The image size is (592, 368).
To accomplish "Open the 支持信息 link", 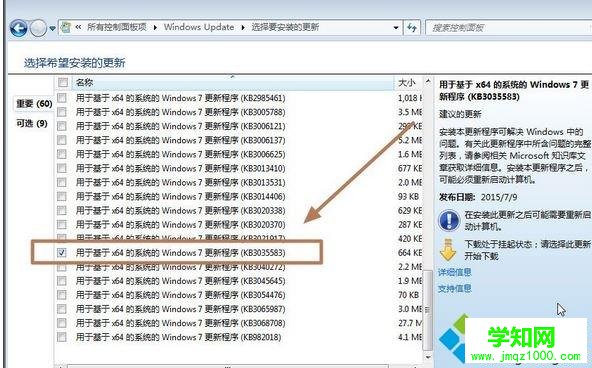I will click(454, 289).
